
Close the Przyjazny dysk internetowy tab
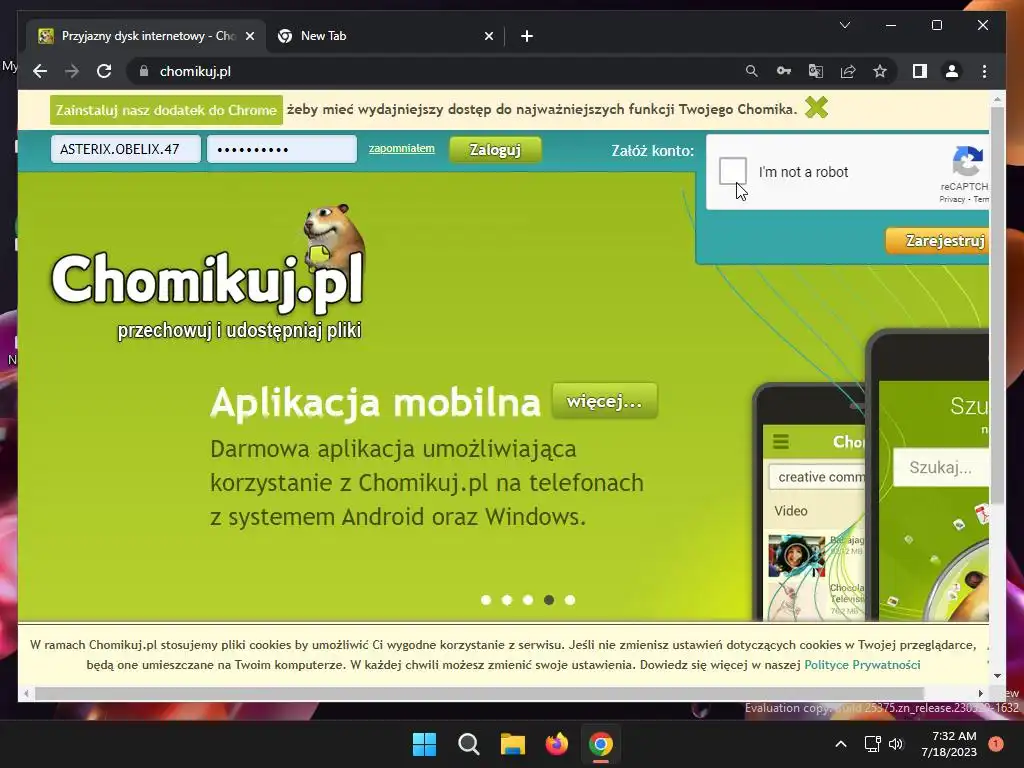click(x=249, y=36)
